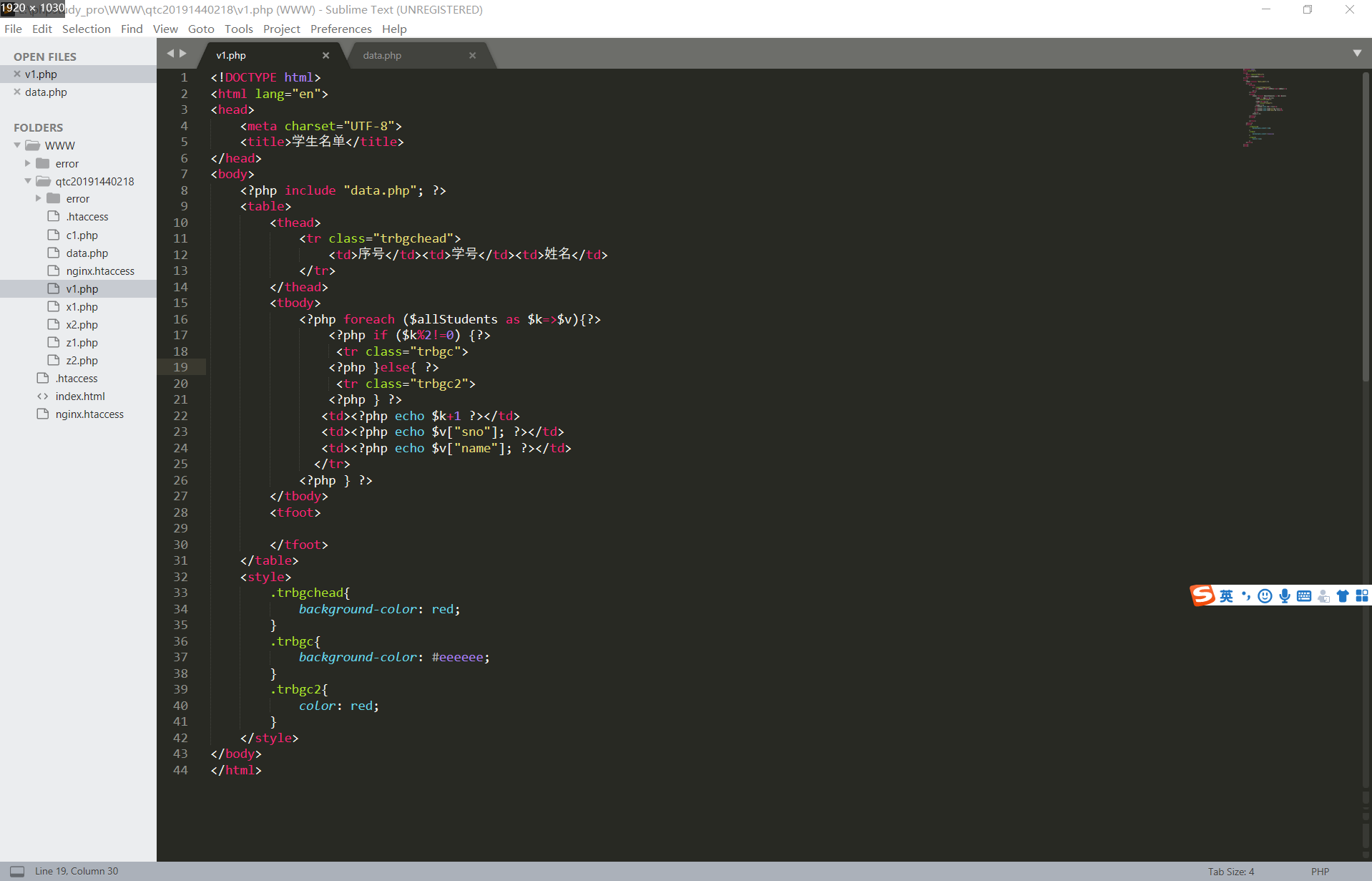Open x2.php in the sidebar
Image resolution: width=1372 pixels, height=881 pixels.
pyautogui.click(x=82, y=324)
